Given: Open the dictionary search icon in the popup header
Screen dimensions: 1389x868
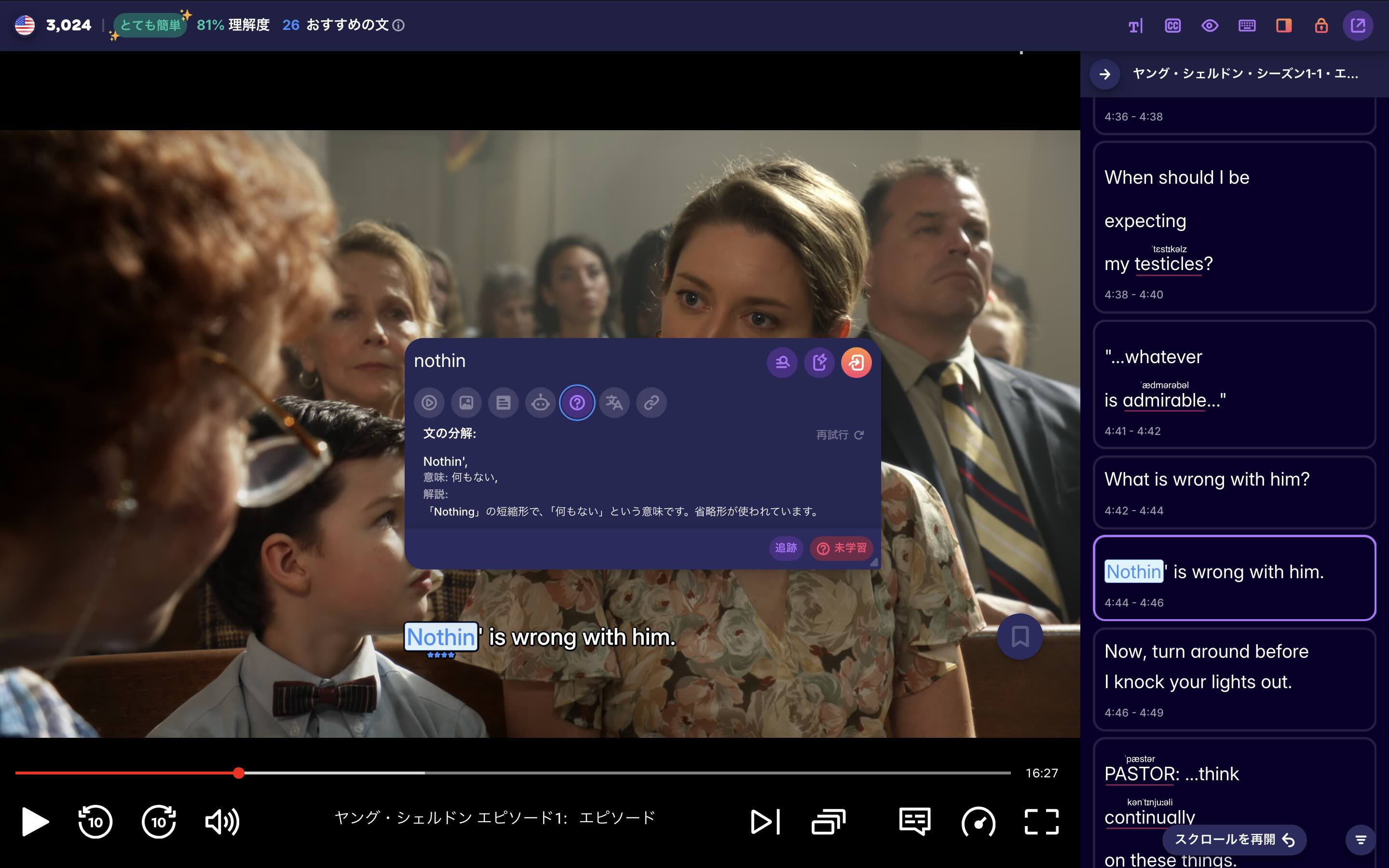Looking at the screenshot, I should tap(782, 362).
